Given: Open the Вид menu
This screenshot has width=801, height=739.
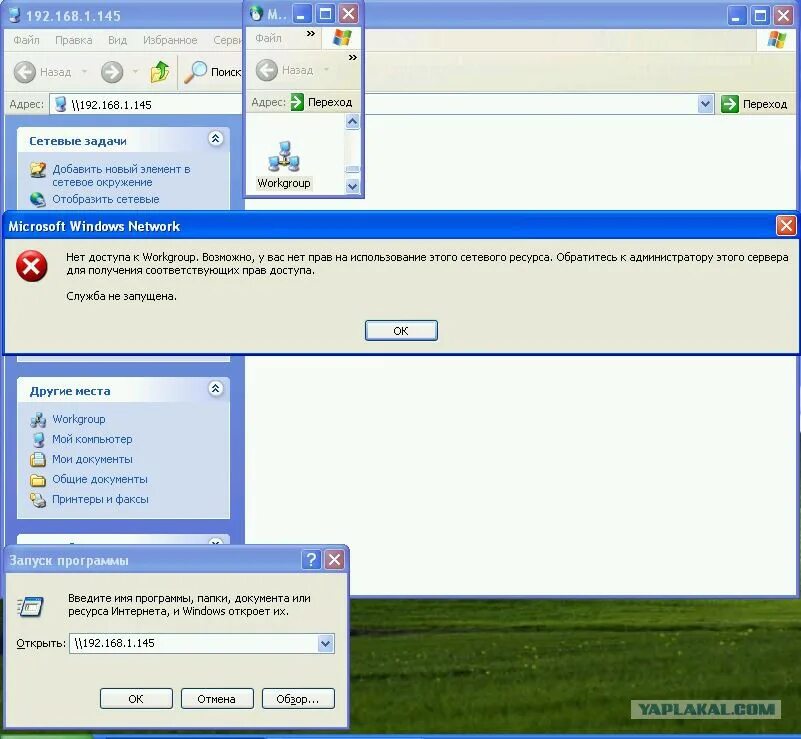Looking at the screenshot, I should tap(117, 40).
